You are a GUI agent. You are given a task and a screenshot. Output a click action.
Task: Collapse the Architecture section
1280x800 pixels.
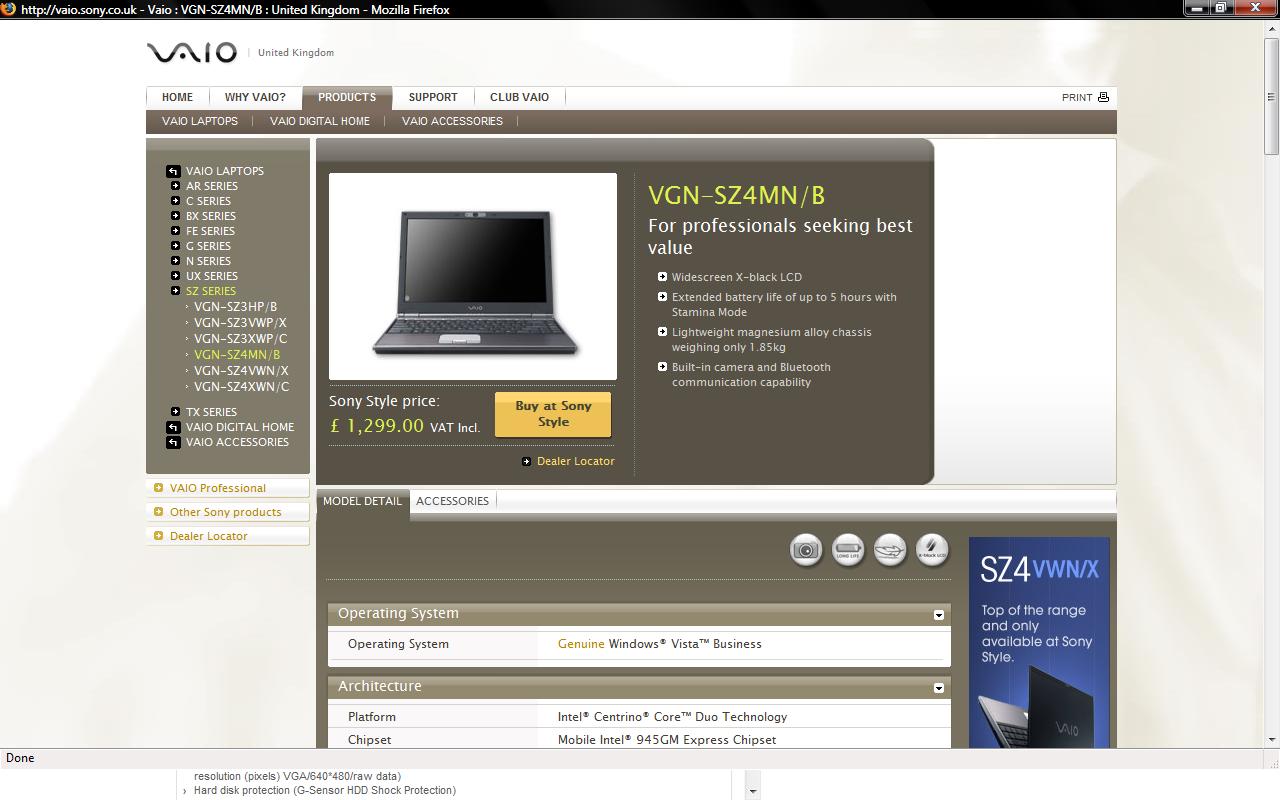point(939,688)
